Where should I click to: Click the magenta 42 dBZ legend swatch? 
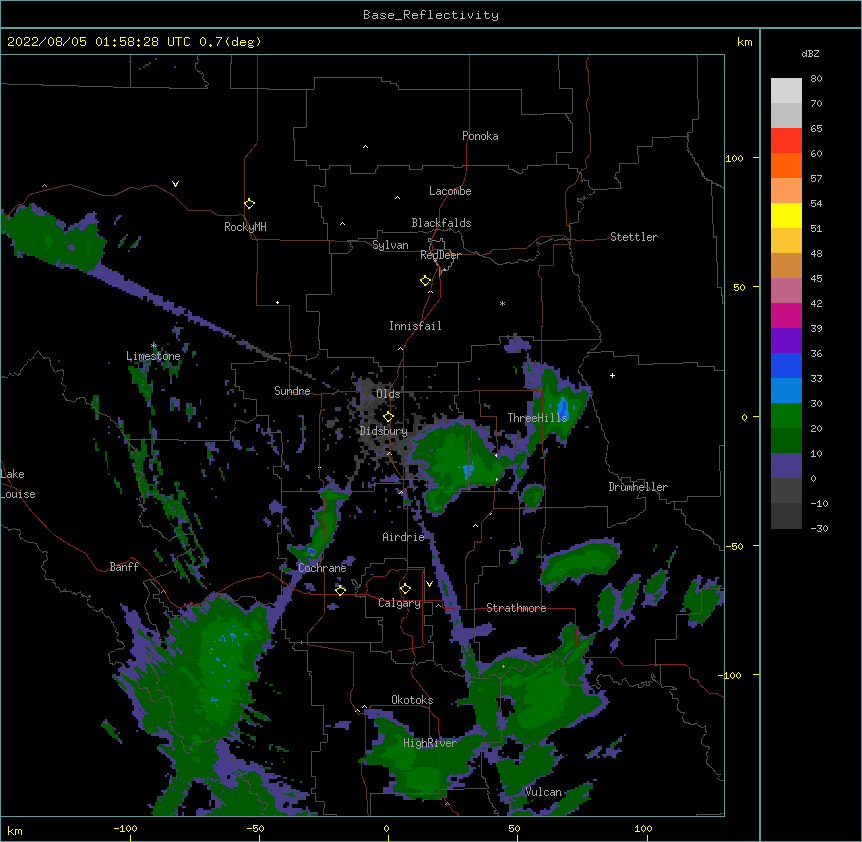click(786, 315)
